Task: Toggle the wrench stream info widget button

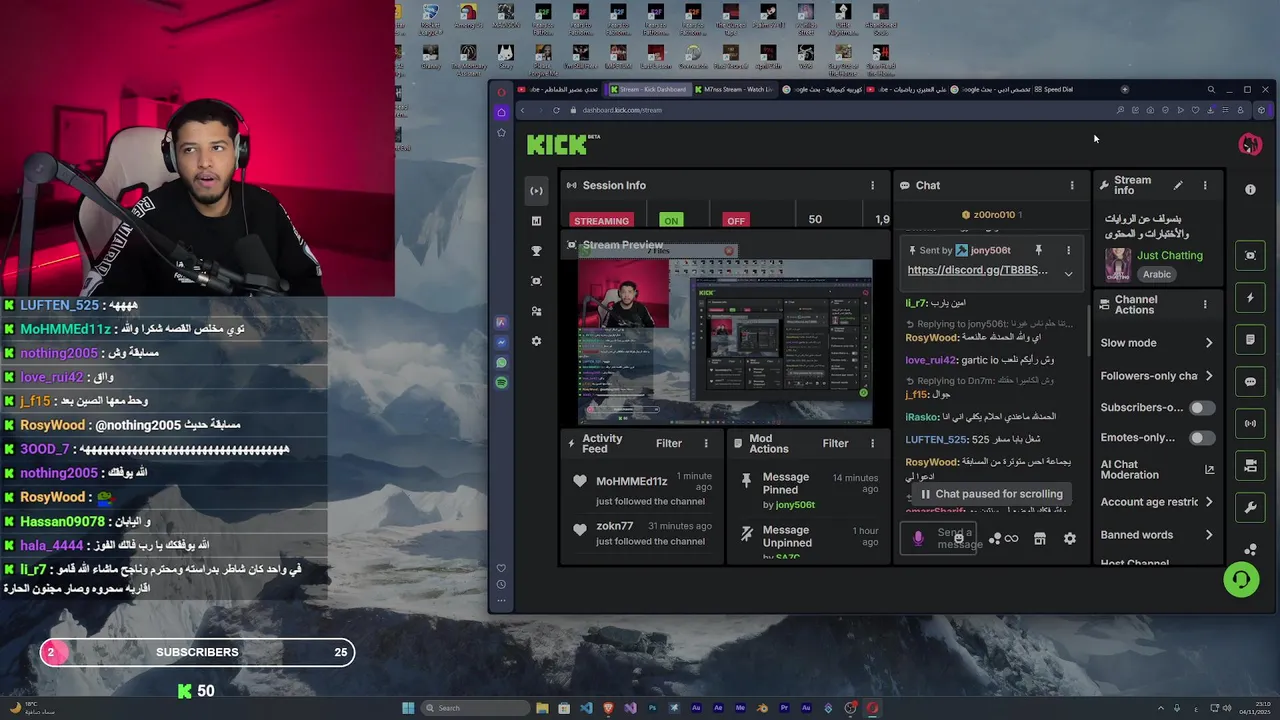Action: click(x=1250, y=508)
